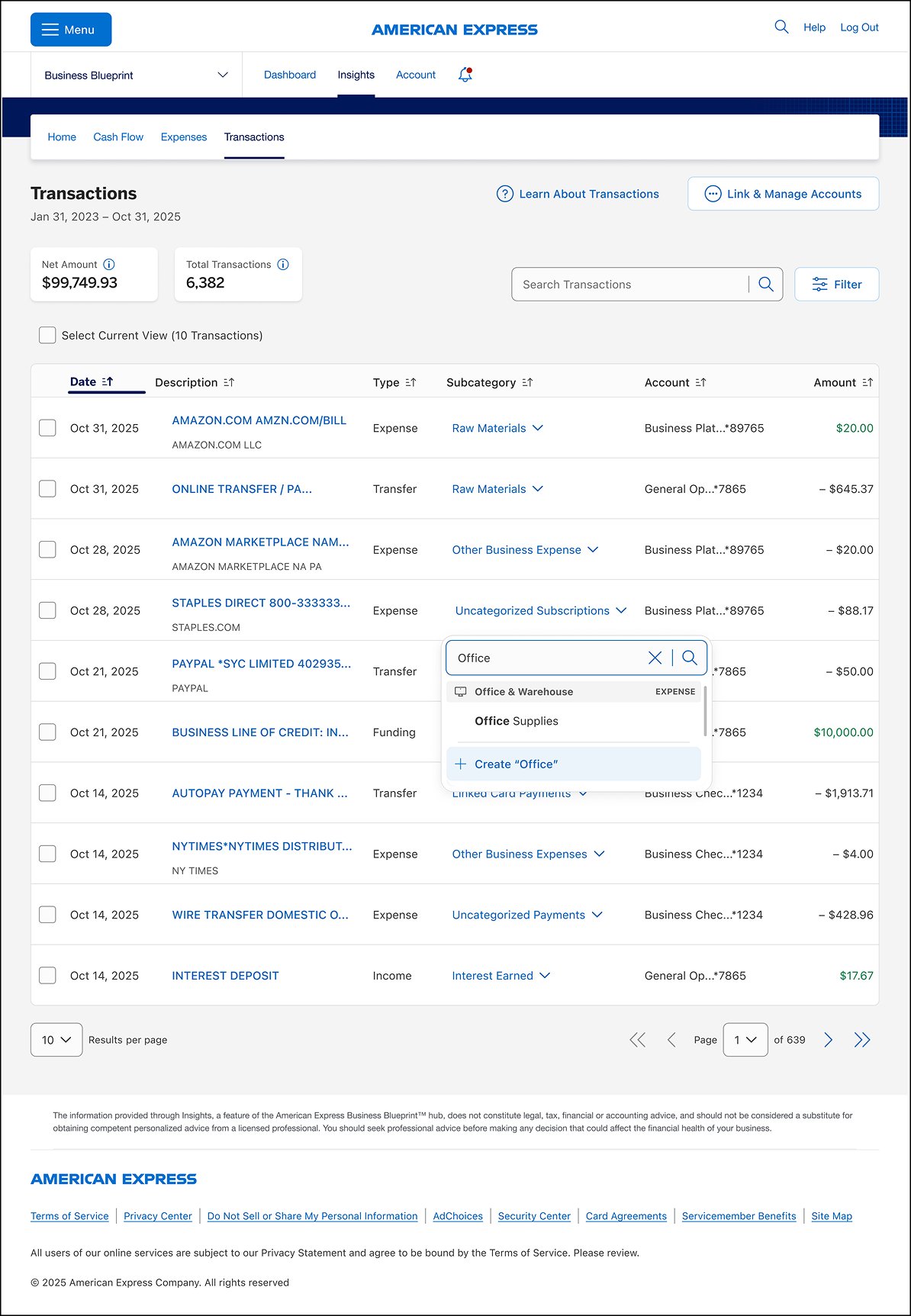The image size is (911, 1316).
Task: Check the ONLINE TRANSFER row checkbox
Action: click(47, 488)
